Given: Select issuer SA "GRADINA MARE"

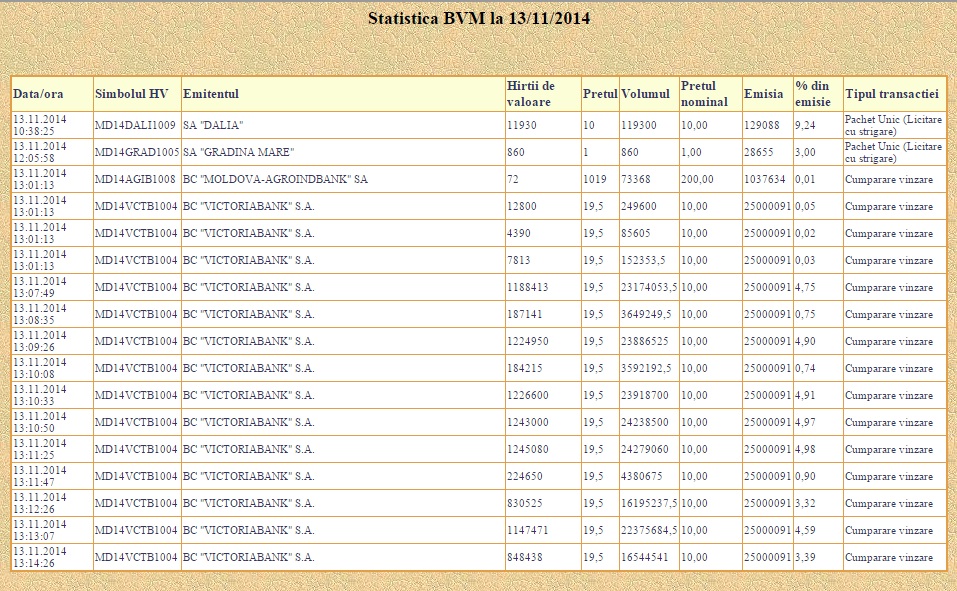Looking at the screenshot, I should pos(239,152).
